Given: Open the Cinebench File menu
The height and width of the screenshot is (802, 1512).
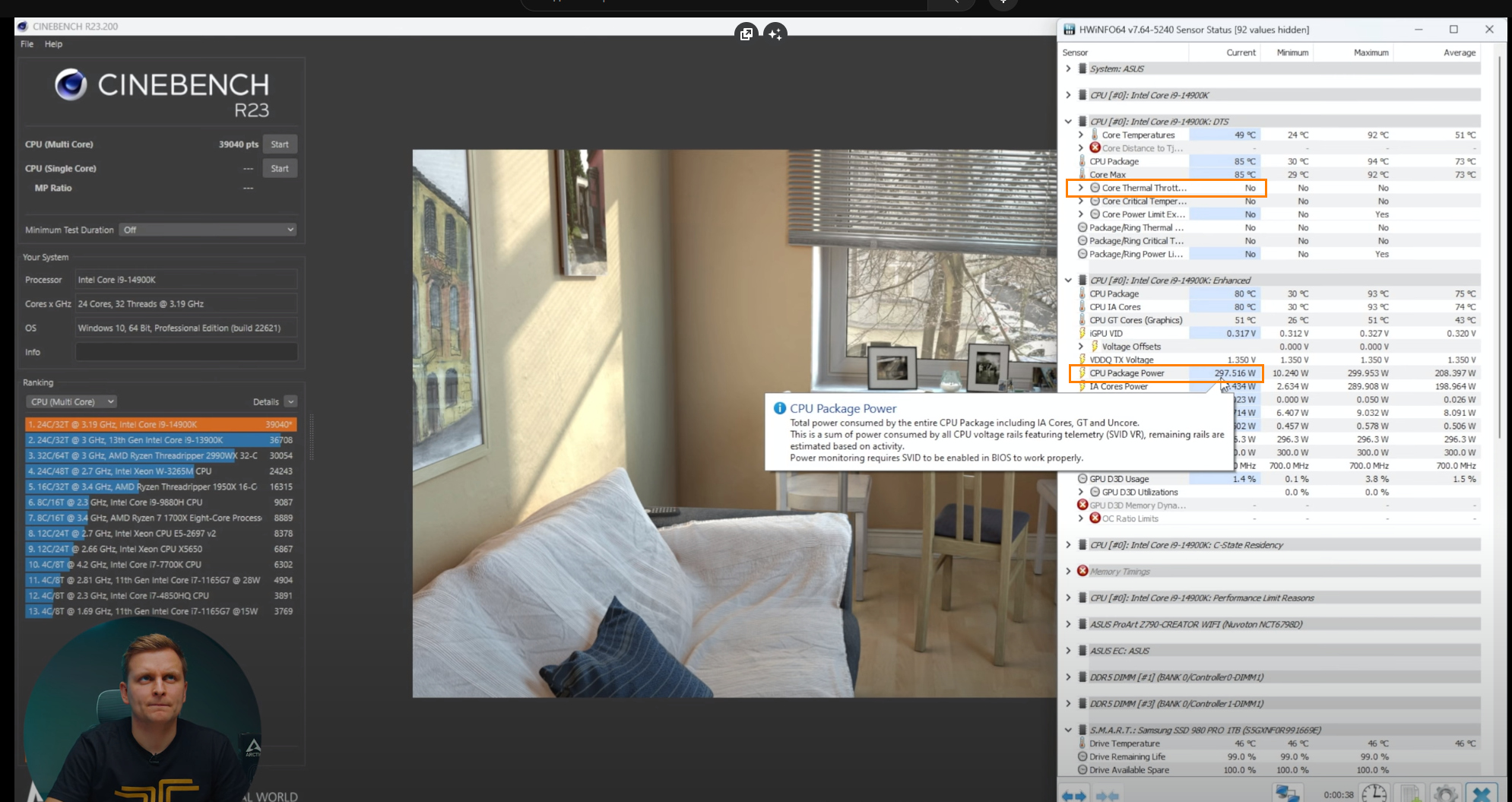Looking at the screenshot, I should 27,44.
